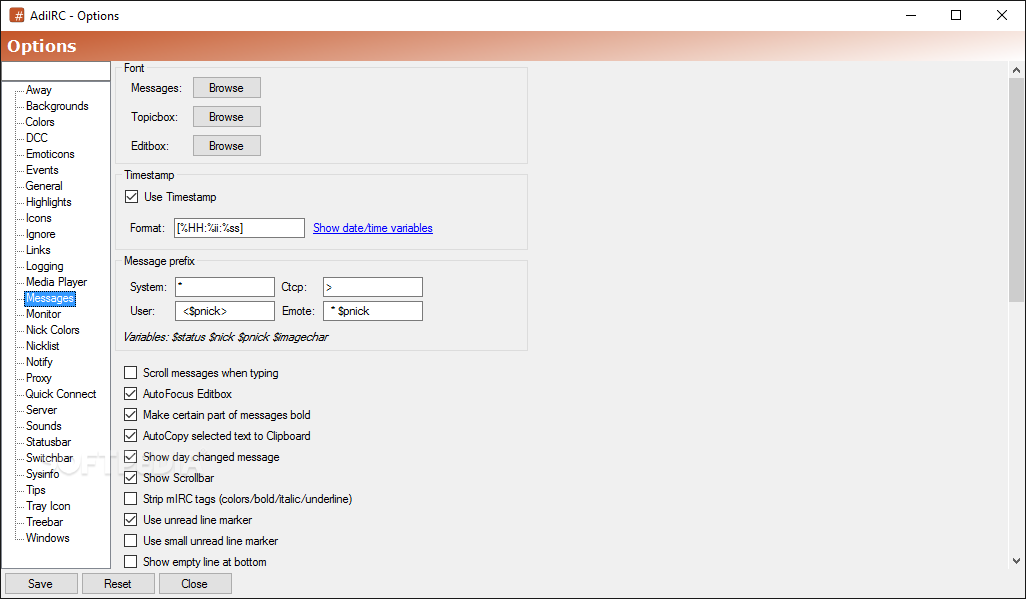Open DCC settings
This screenshot has height=599, width=1026.
point(37,137)
